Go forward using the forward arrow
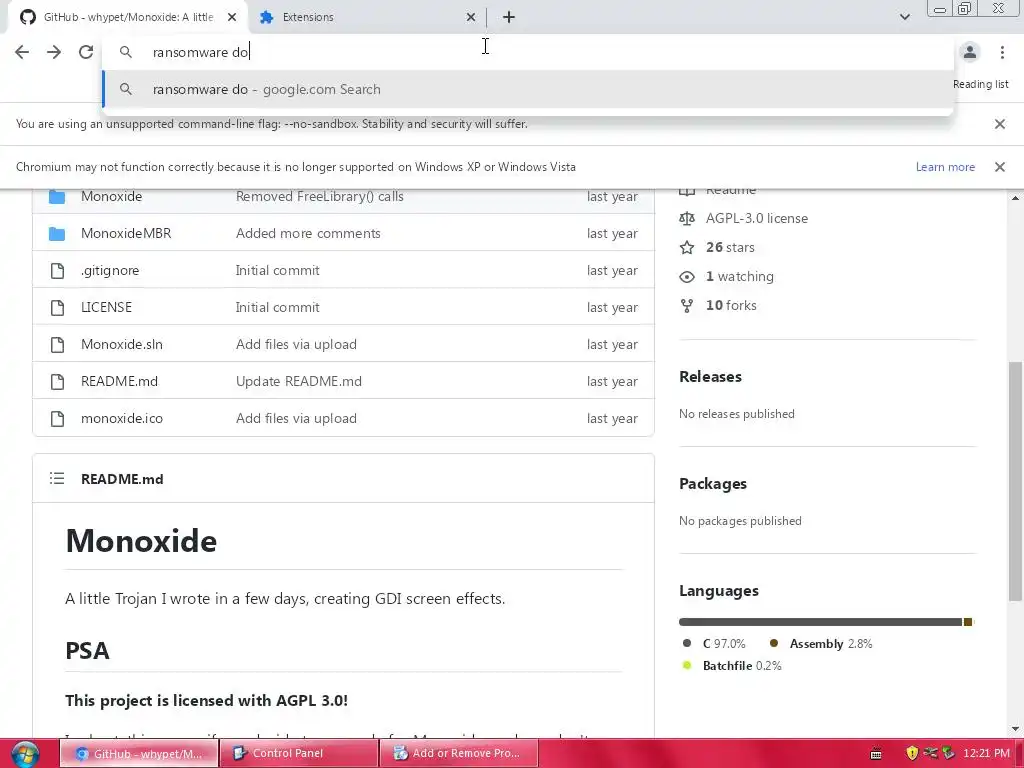The width and height of the screenshot is (1024, 768). coord(54,52)
